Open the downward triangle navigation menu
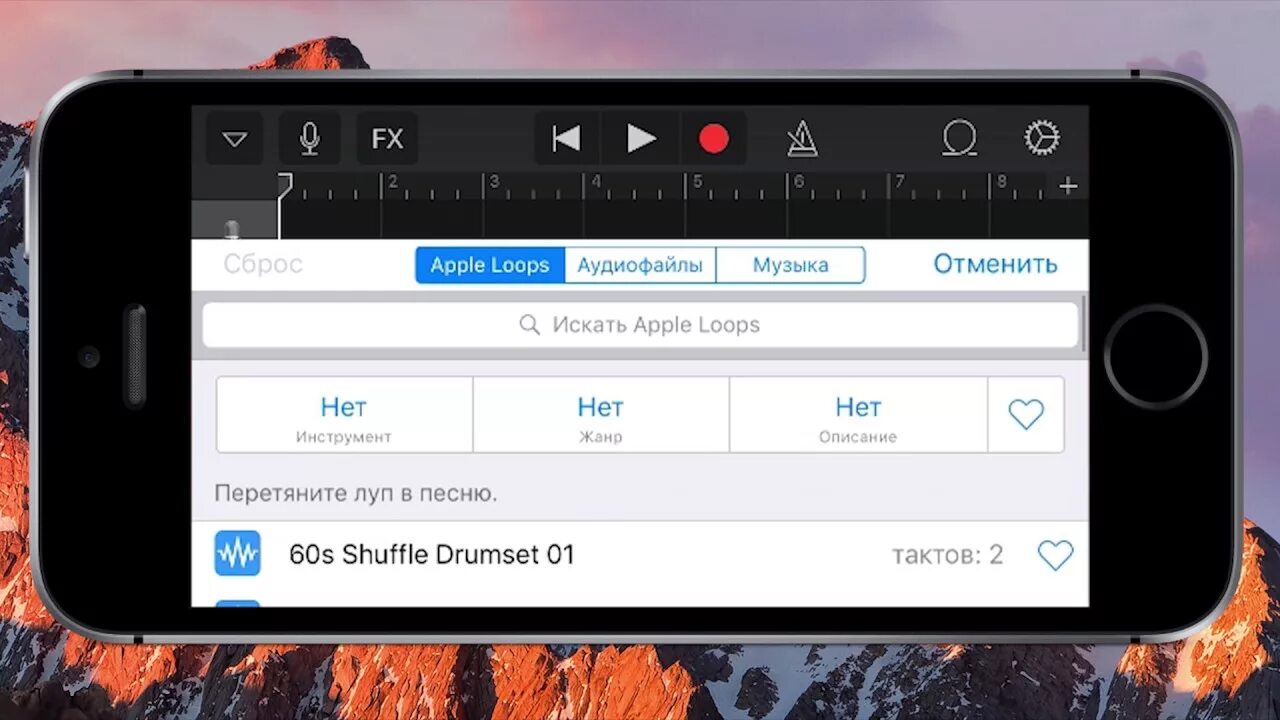 (235, 139)
